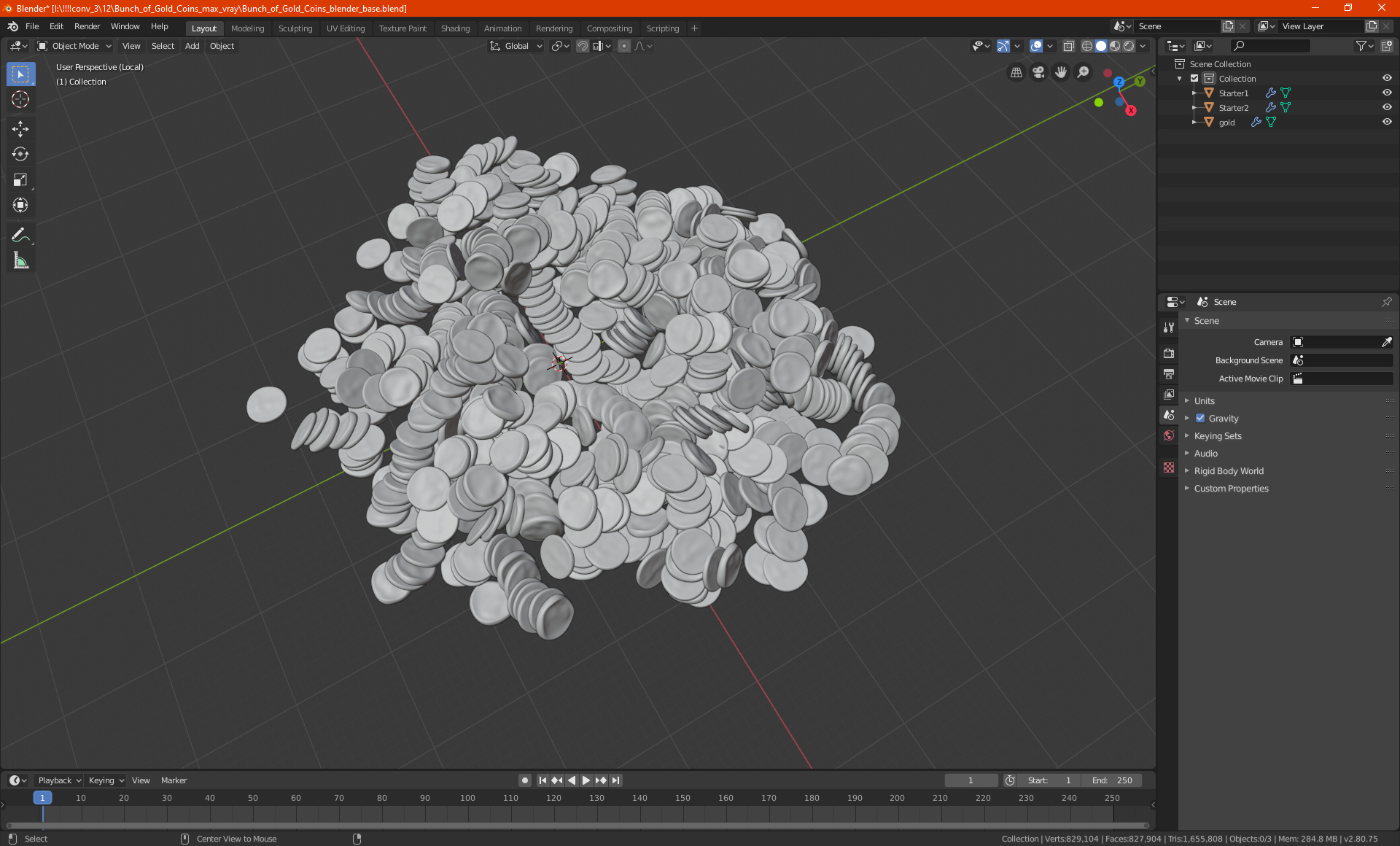Hide Starter2 with its eye icon
The height and width of the screenshot is (846, 1400).
click(1386, 107)
